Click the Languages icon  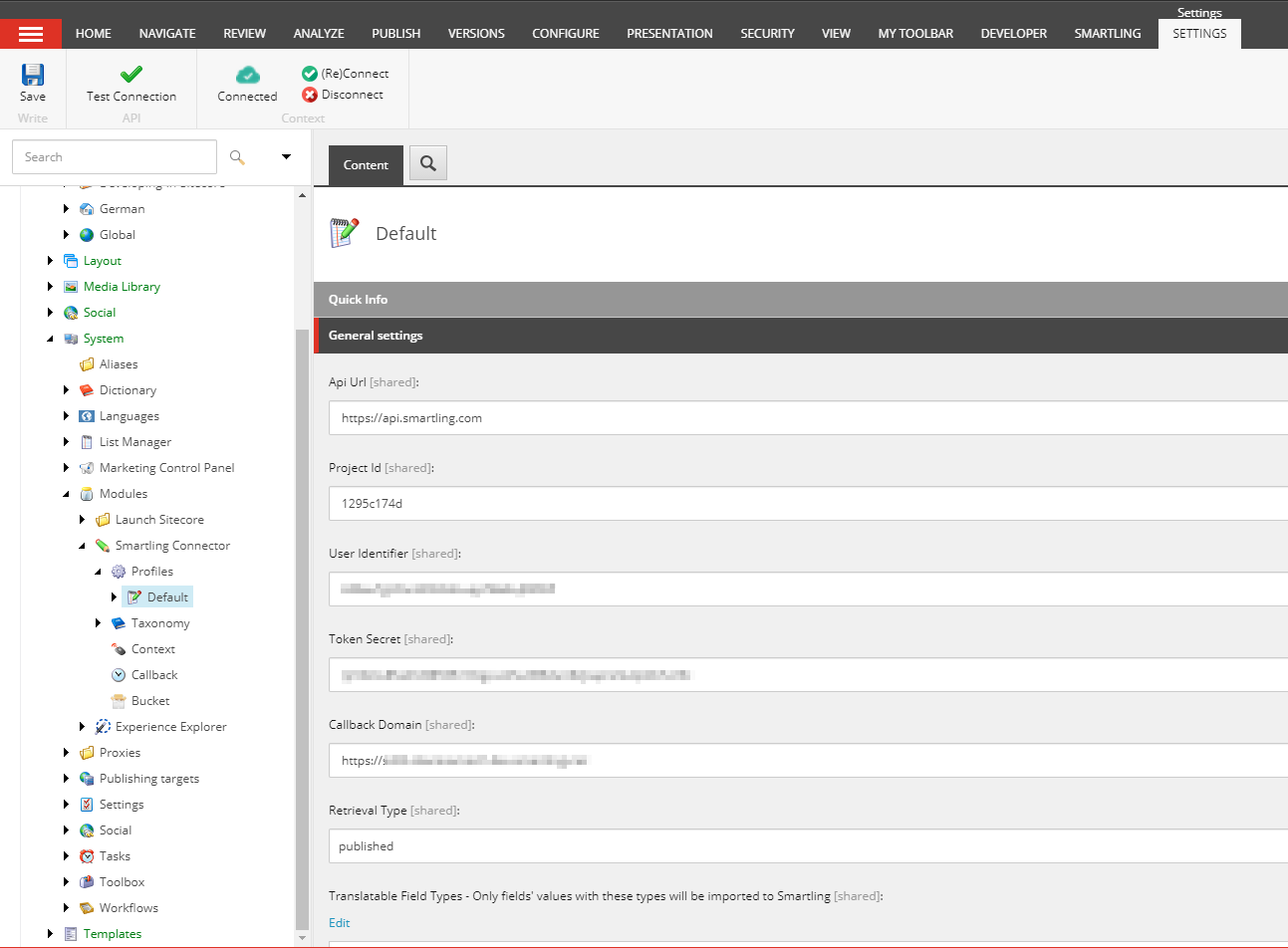point(87,416)
